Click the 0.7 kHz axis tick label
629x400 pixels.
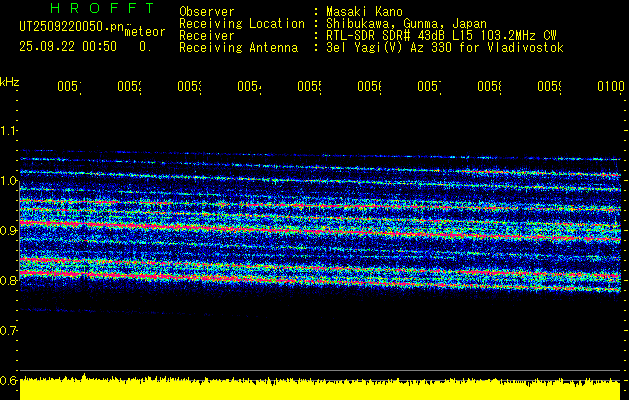(8, 330)
